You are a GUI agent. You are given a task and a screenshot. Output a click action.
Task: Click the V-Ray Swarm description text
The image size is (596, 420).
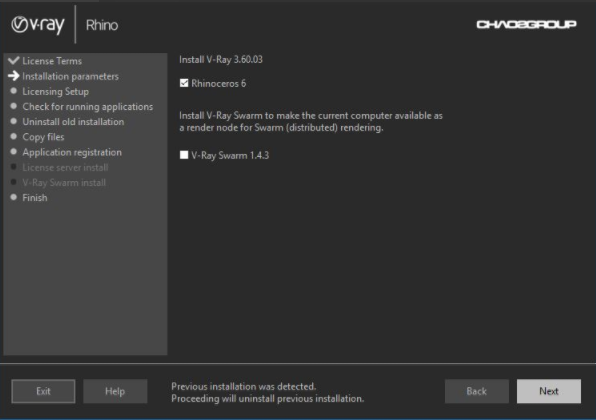(x=311, y=122)
